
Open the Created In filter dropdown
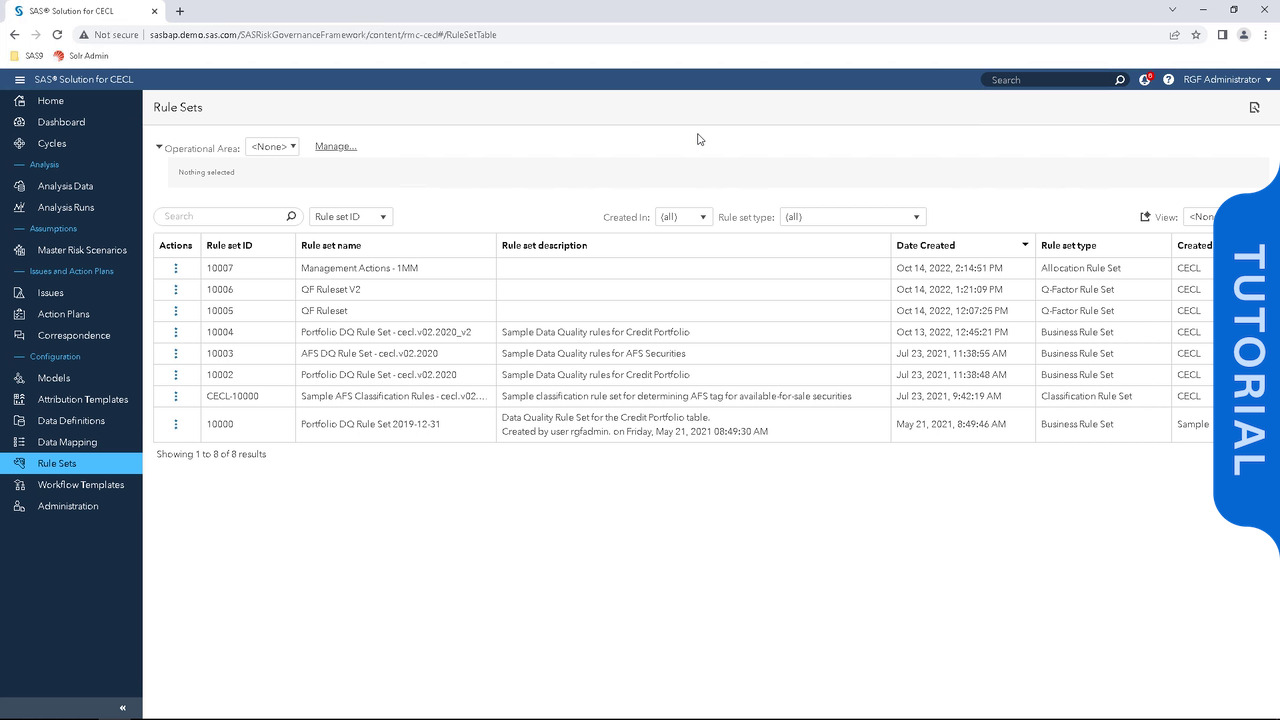point(684,217)
